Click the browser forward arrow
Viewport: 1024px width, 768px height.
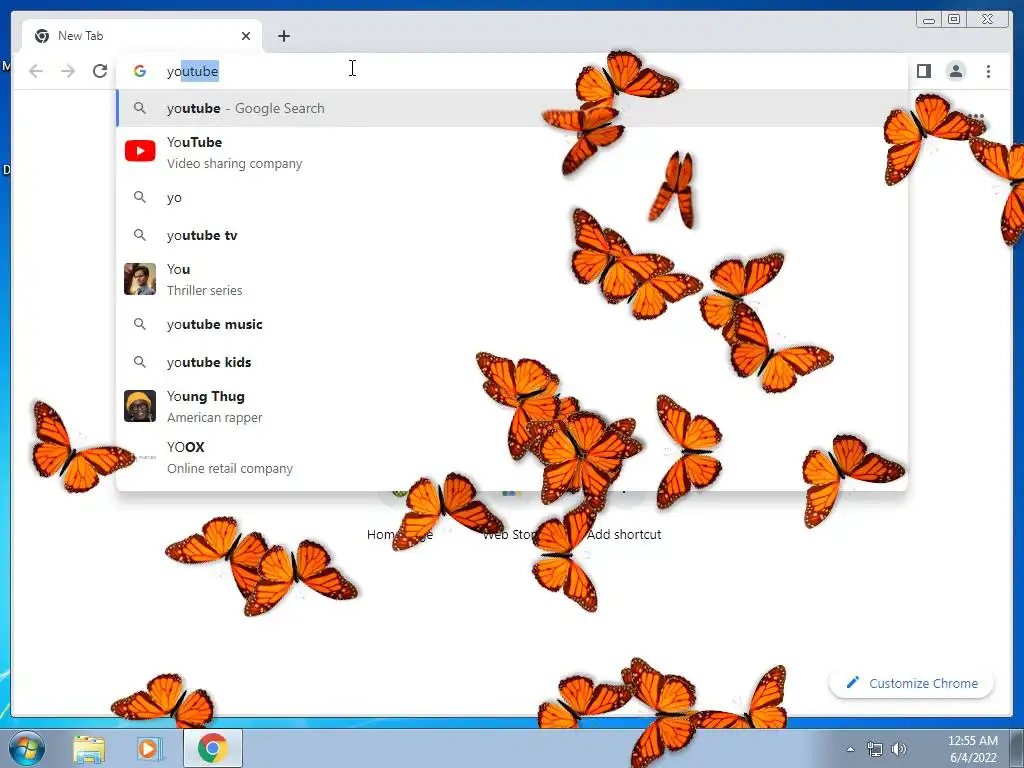tap(68, 71)
